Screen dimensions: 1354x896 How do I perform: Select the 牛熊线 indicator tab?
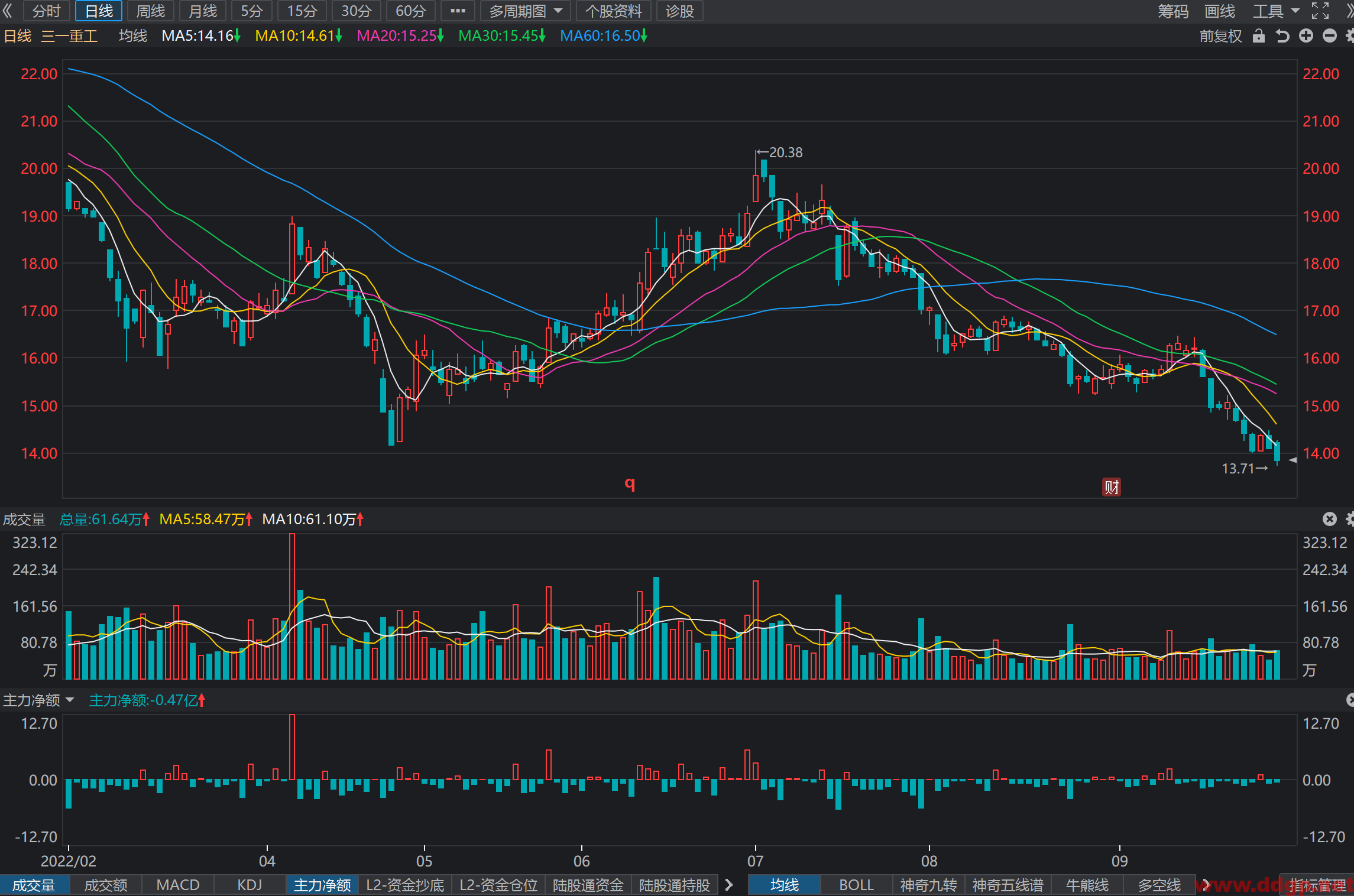coord(1087,885)
